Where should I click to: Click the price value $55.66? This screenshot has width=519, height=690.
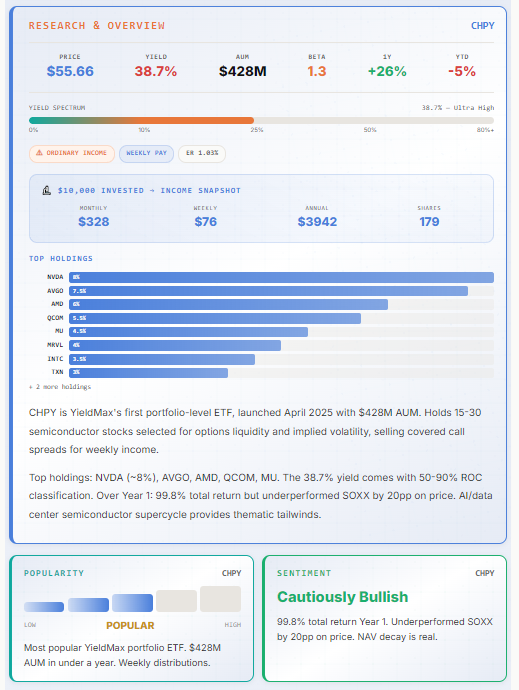tap(70, 71)
